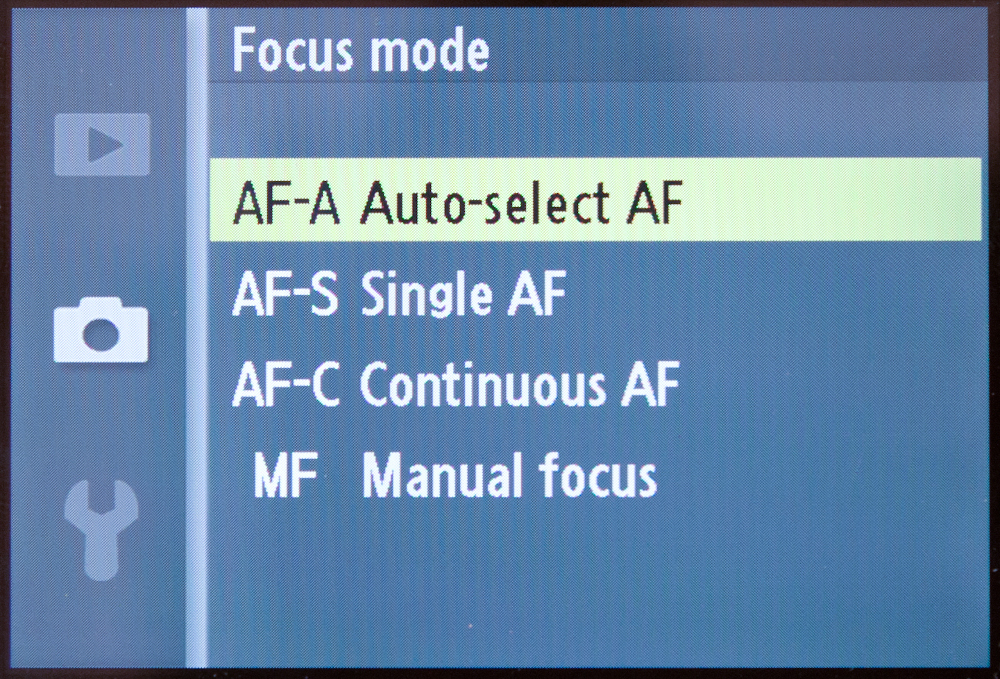Click the "Manual focus" description text
This screenshot has width=1000, height=679.
coord(509,478)
